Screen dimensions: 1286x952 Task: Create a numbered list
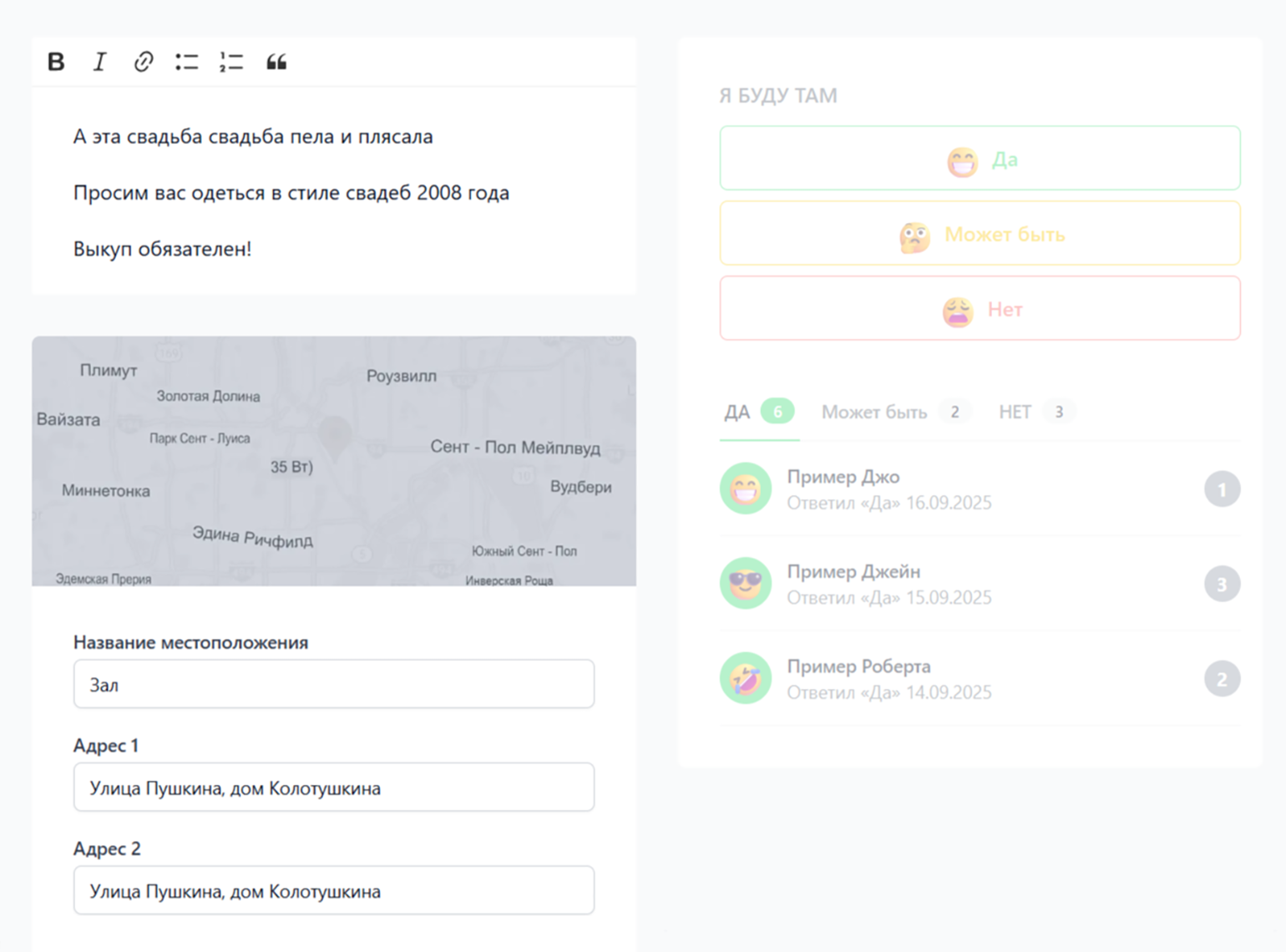(x=231, y=62)
